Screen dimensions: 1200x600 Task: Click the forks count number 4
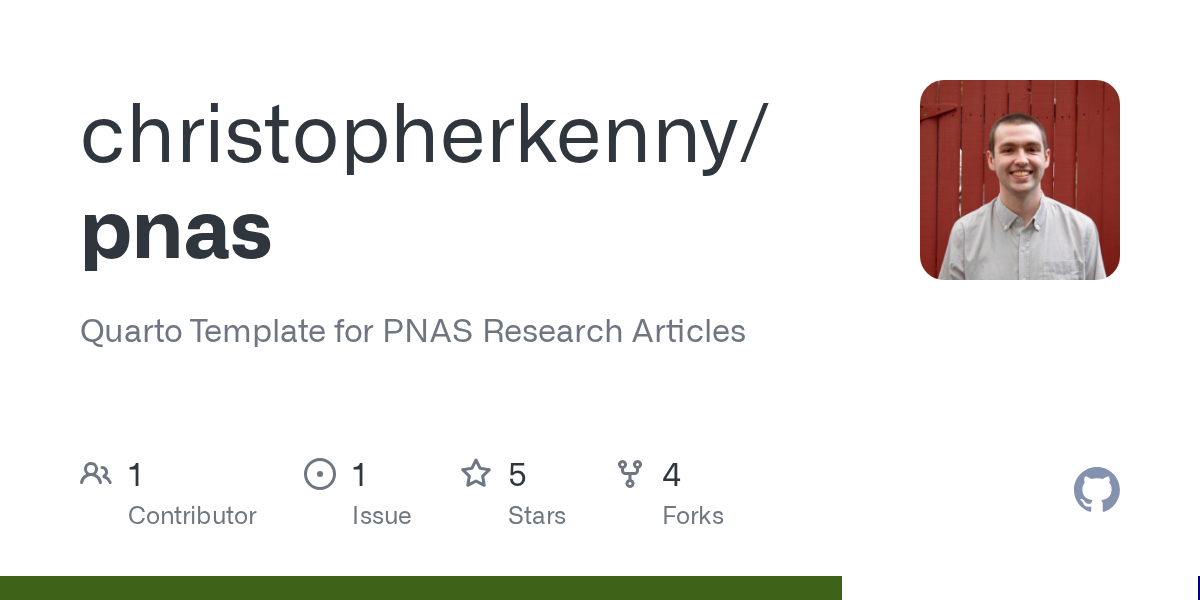(x=671, y=475)
